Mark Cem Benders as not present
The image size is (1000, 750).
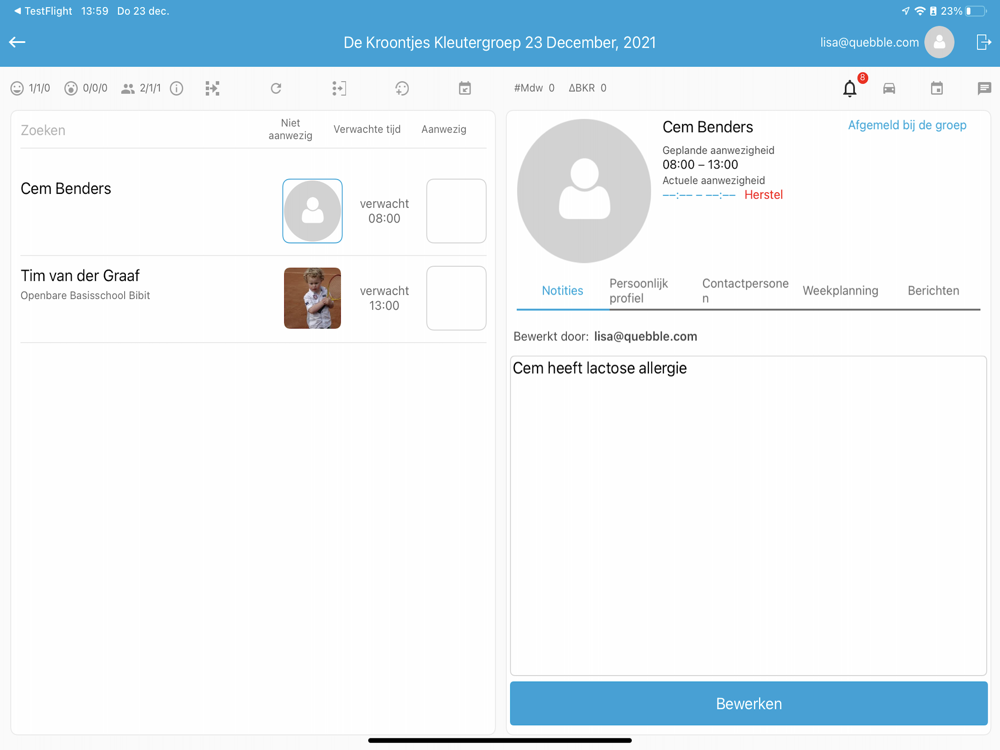click(312, 211)
